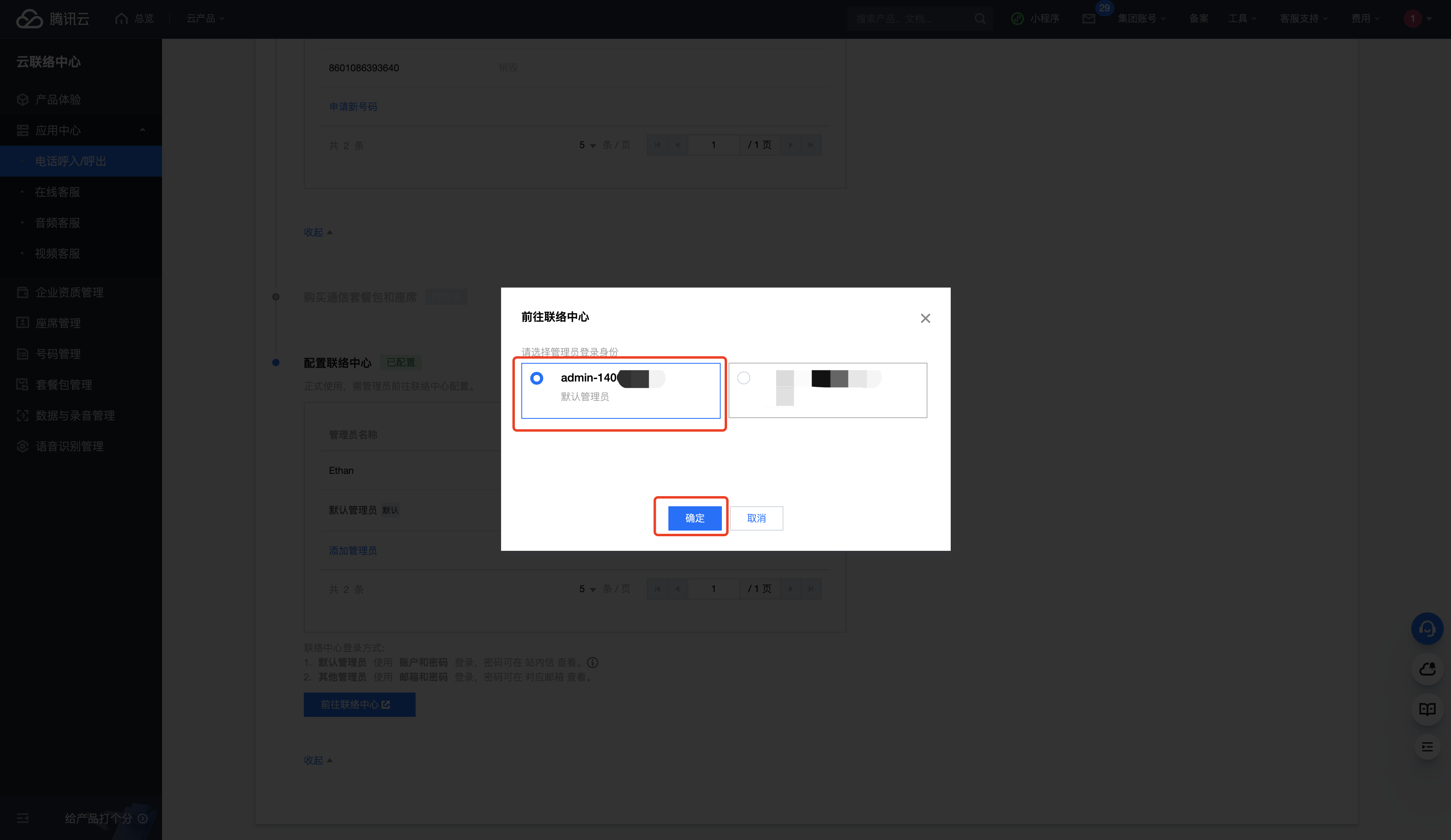The image size is (1451, 840).
Task: Click the 确定 button
Action: click(694, 518)
